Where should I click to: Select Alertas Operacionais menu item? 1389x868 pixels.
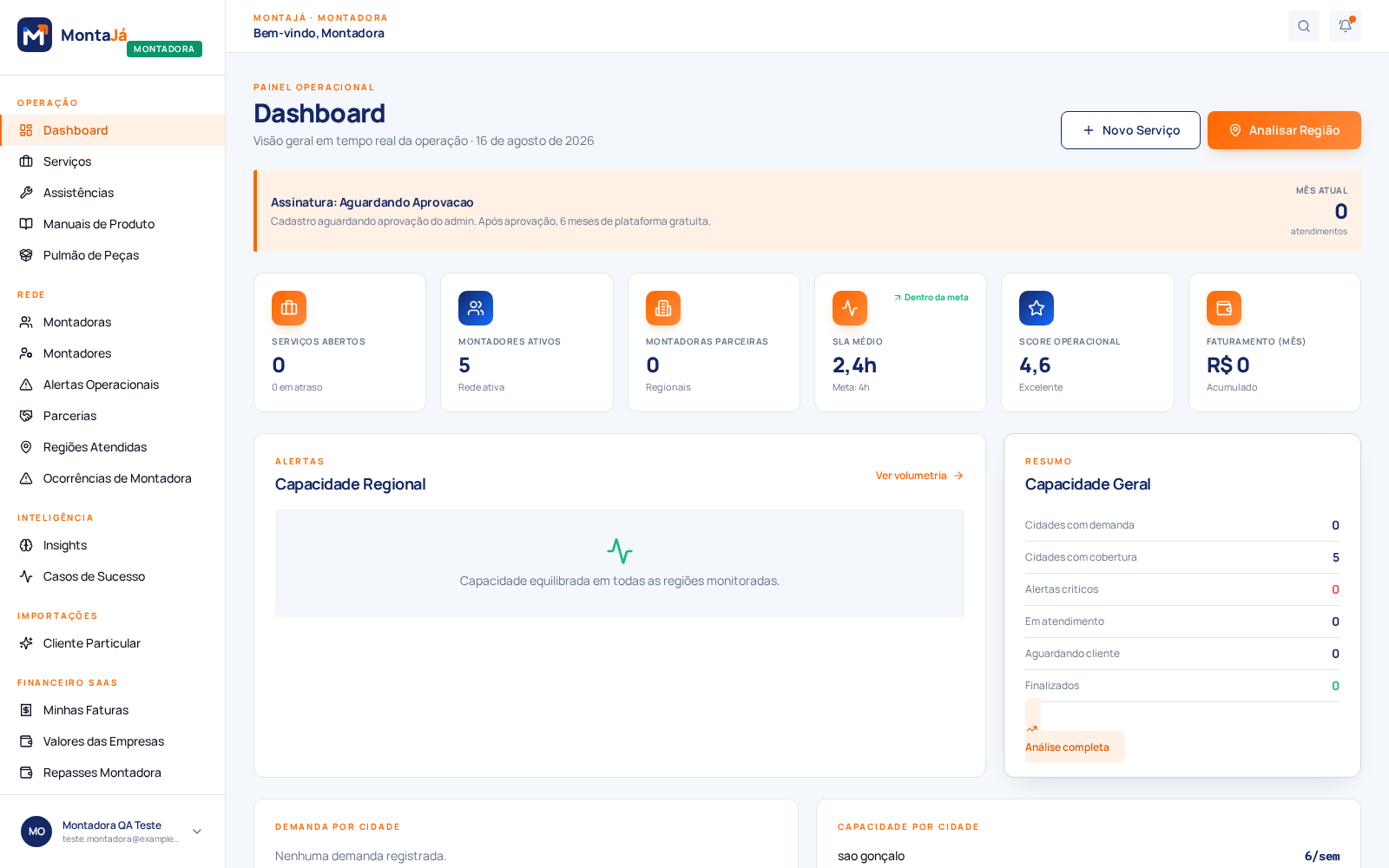pos(113,385)
